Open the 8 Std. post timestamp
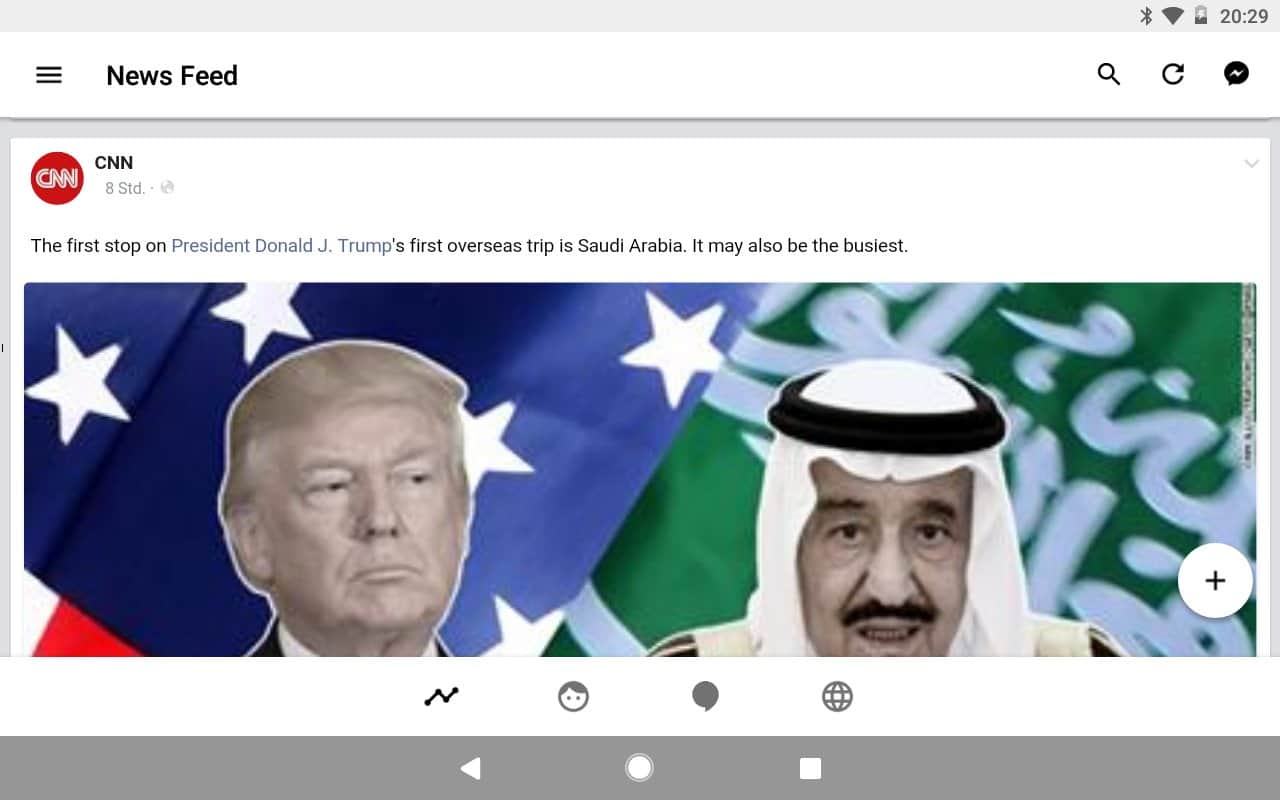Image resolution: width=1280 pixels, height=800 pixels. tap(125, 188)
